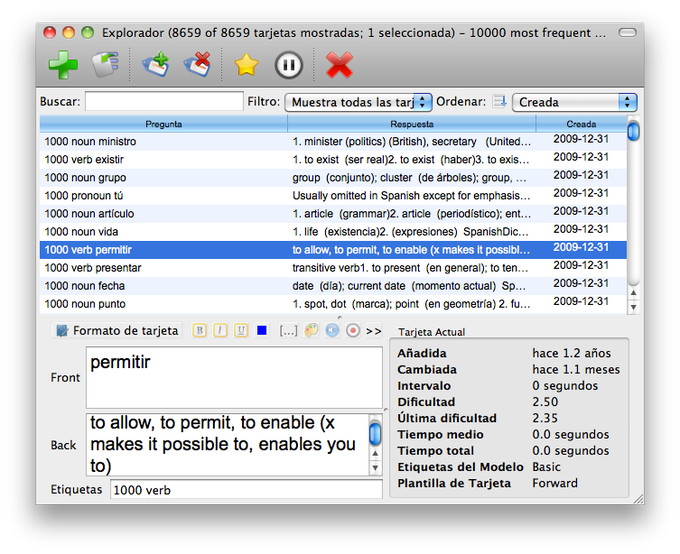
Task: Open the Formato de tarjeta button
Action: pos(117,331)
